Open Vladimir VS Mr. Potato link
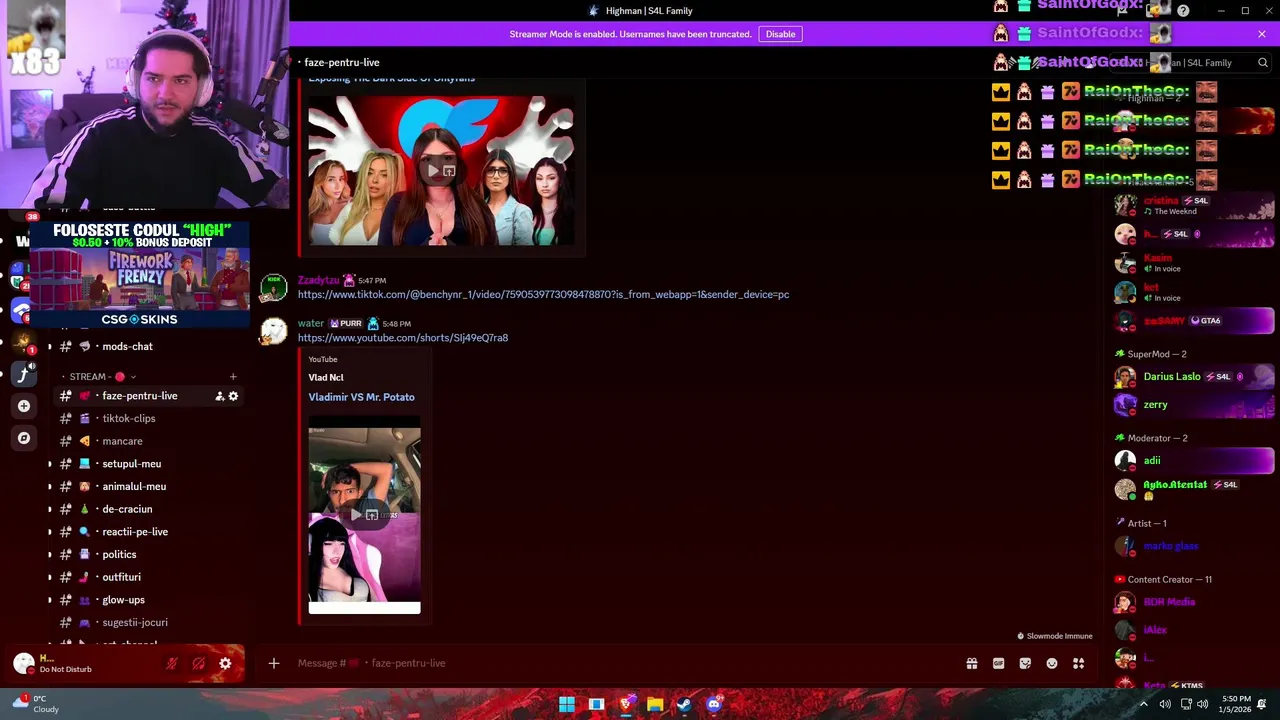This screenshot has height=720, width=1280. pos(361,397)
